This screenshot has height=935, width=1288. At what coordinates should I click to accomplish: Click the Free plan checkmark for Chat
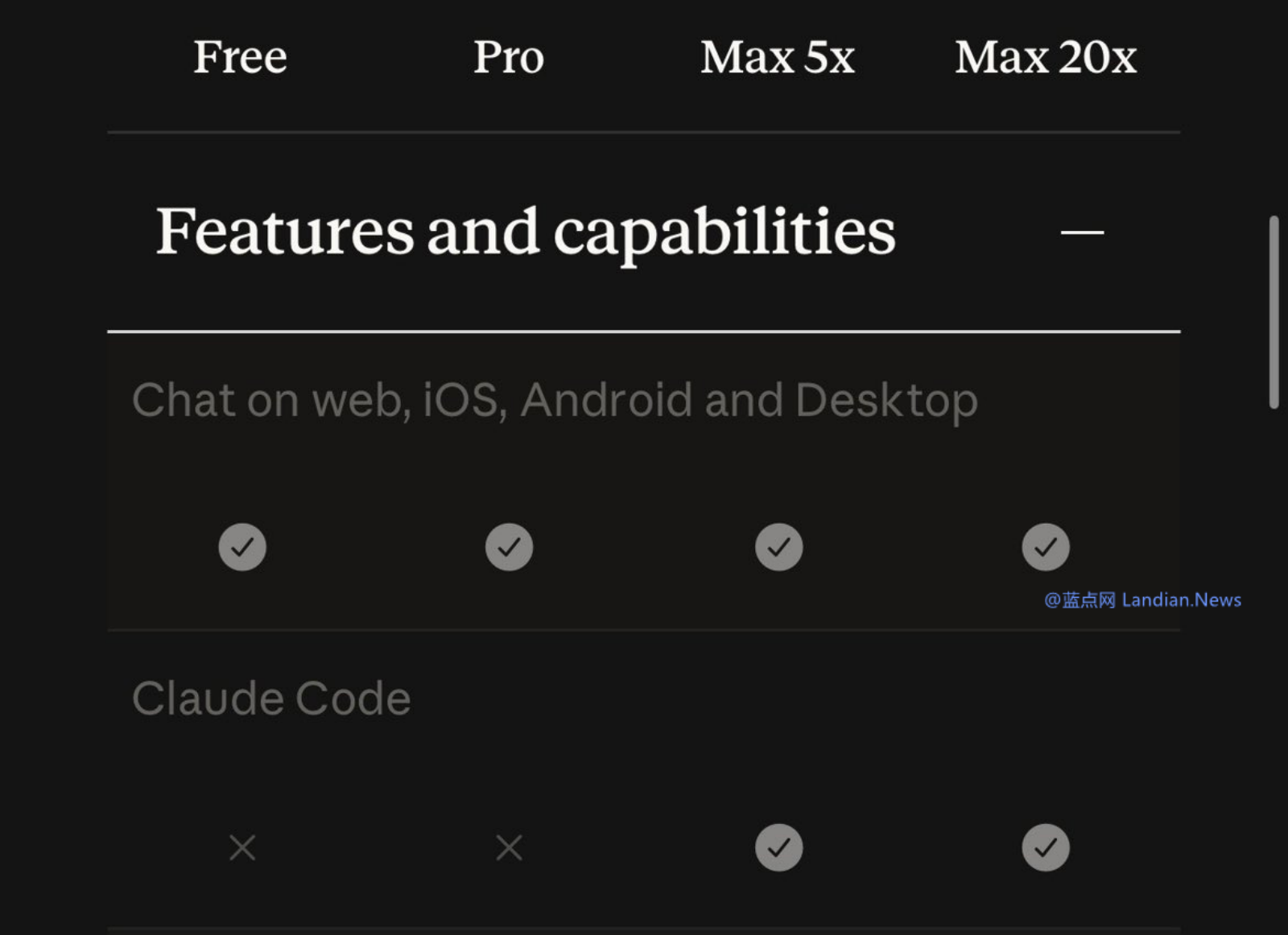pos(242,547)
